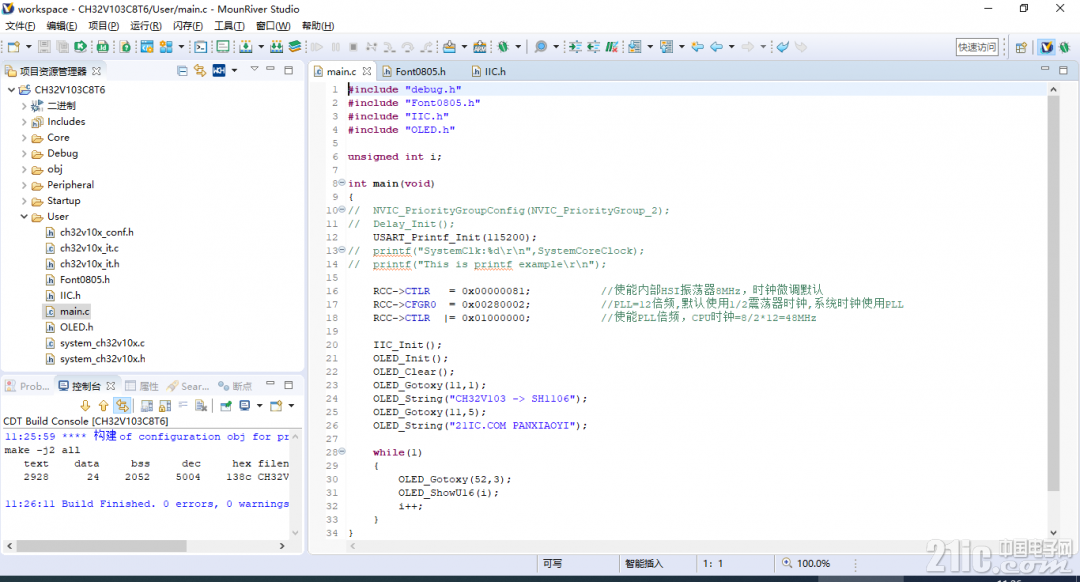Click the Search toolbar icon
Screen dimensions: 1080x582
tap(541, 47)
